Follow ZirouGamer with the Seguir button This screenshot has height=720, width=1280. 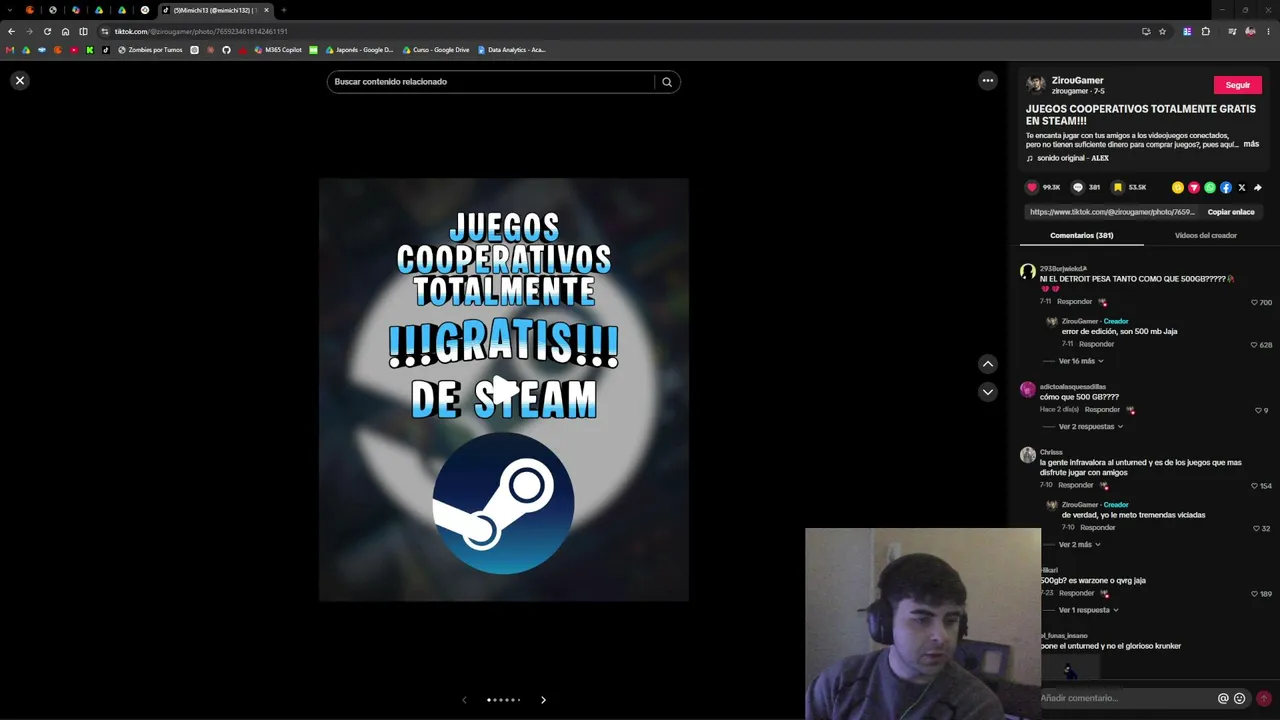point(1238,85)
